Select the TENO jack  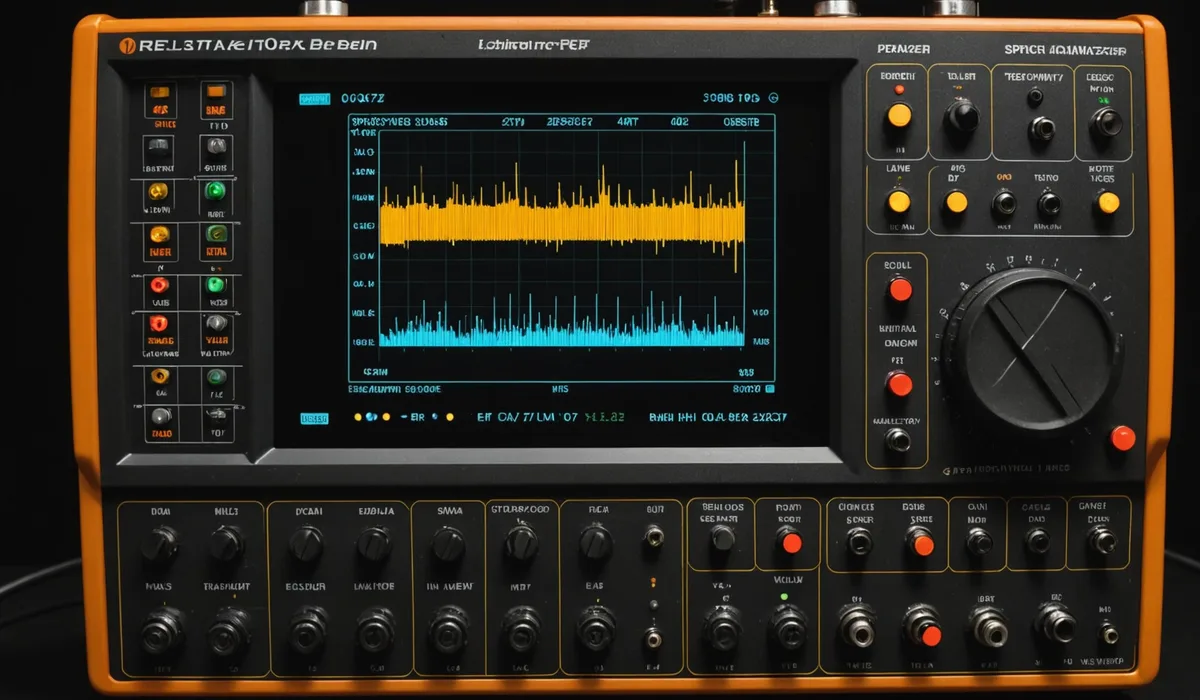[x=1049, y=204]
